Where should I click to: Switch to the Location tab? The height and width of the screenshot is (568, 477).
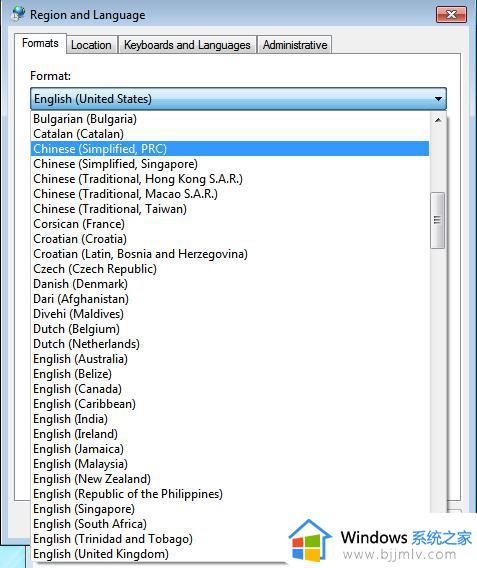pyautogui.click(x=91, y=45)
